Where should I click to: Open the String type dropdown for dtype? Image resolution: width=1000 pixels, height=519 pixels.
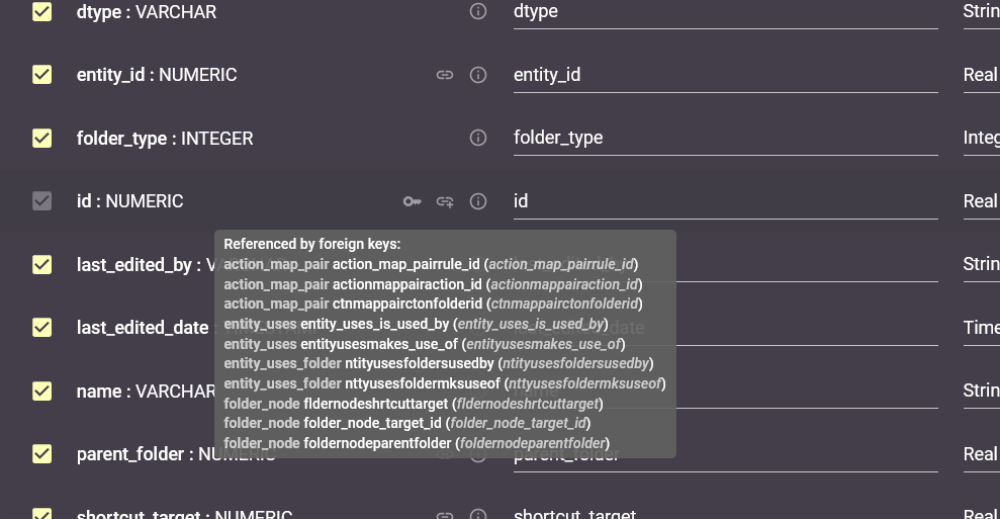click(x=979, y=12)
